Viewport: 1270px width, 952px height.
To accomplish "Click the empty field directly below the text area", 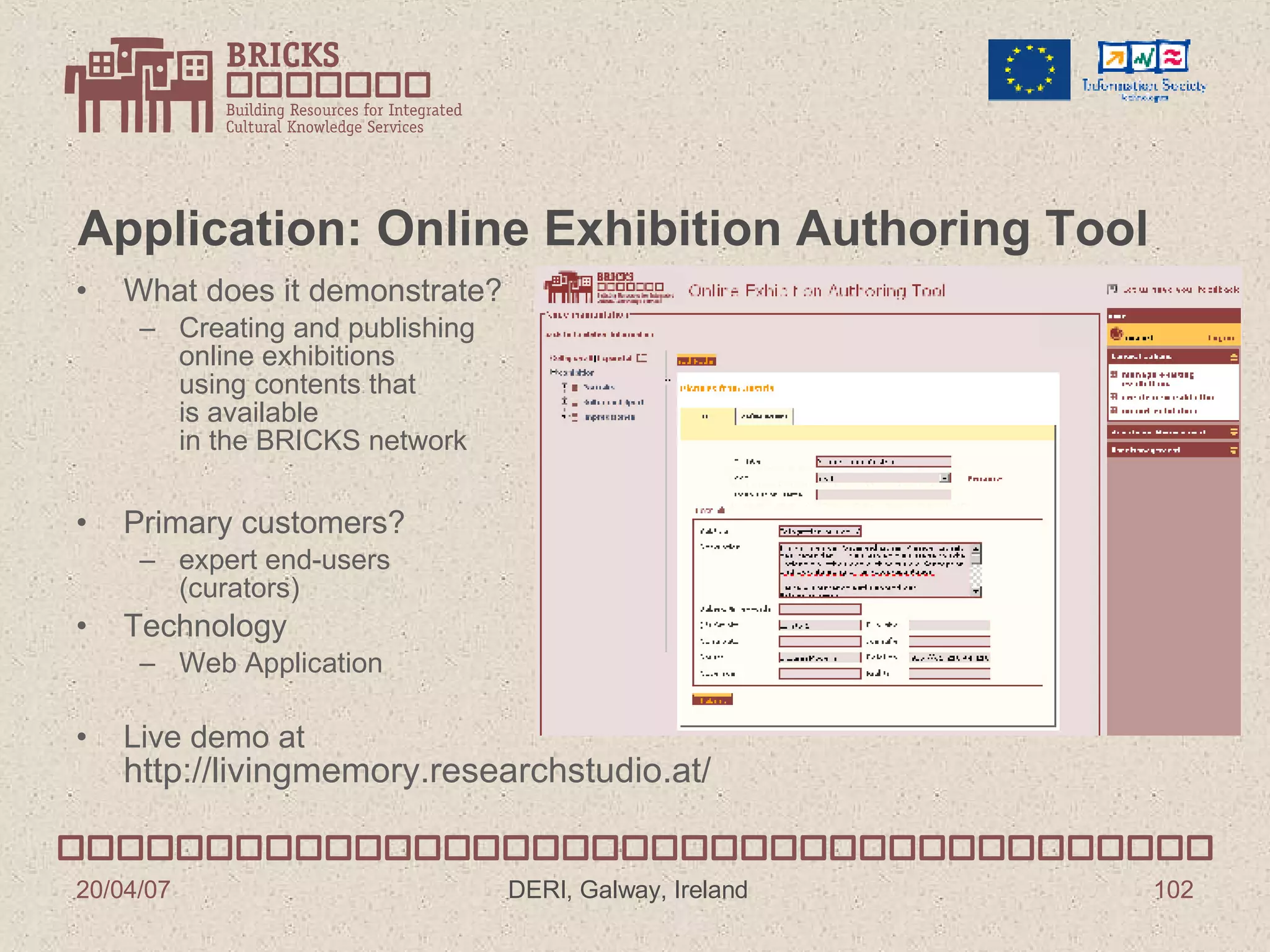I will (x=820, y=609).
